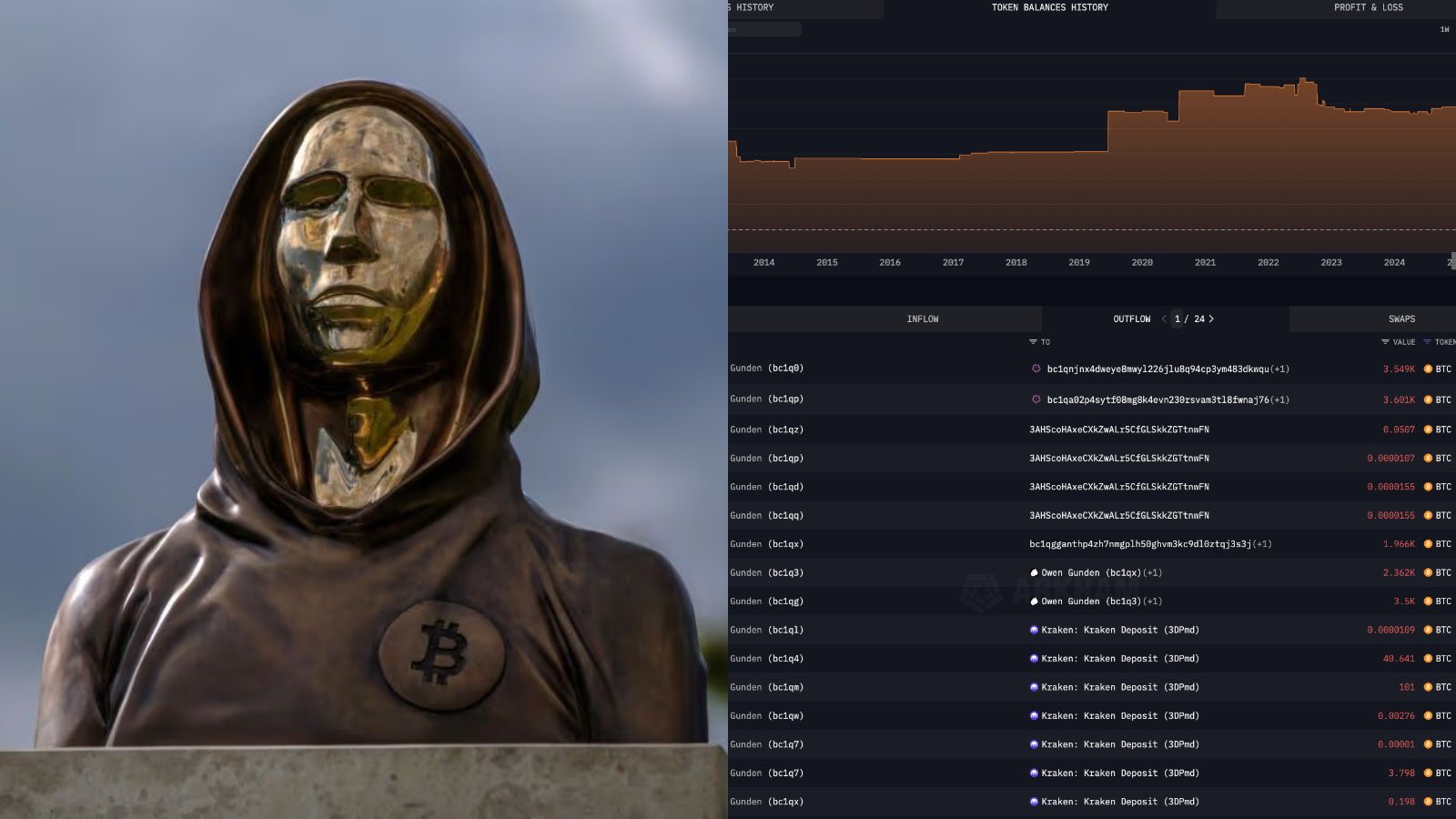Click the value 2.362K
This screenshot has height=819, width=1456.
pos(1399,573)
